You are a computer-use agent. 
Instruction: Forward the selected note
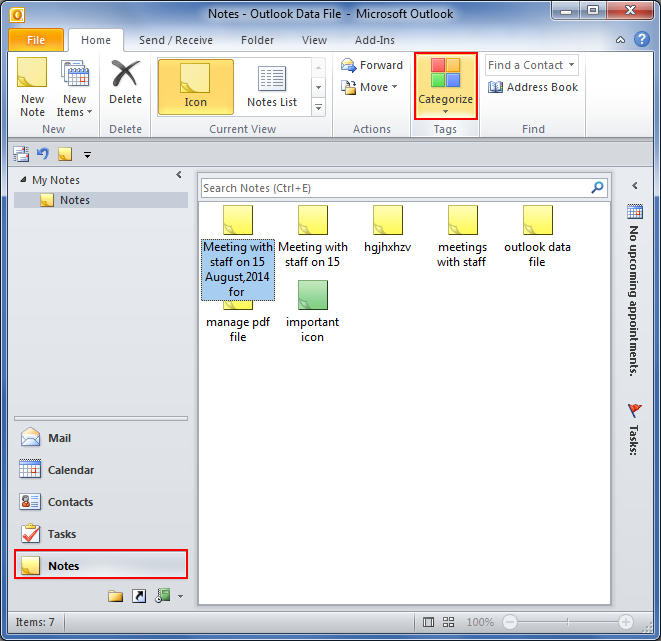(372, 65)
